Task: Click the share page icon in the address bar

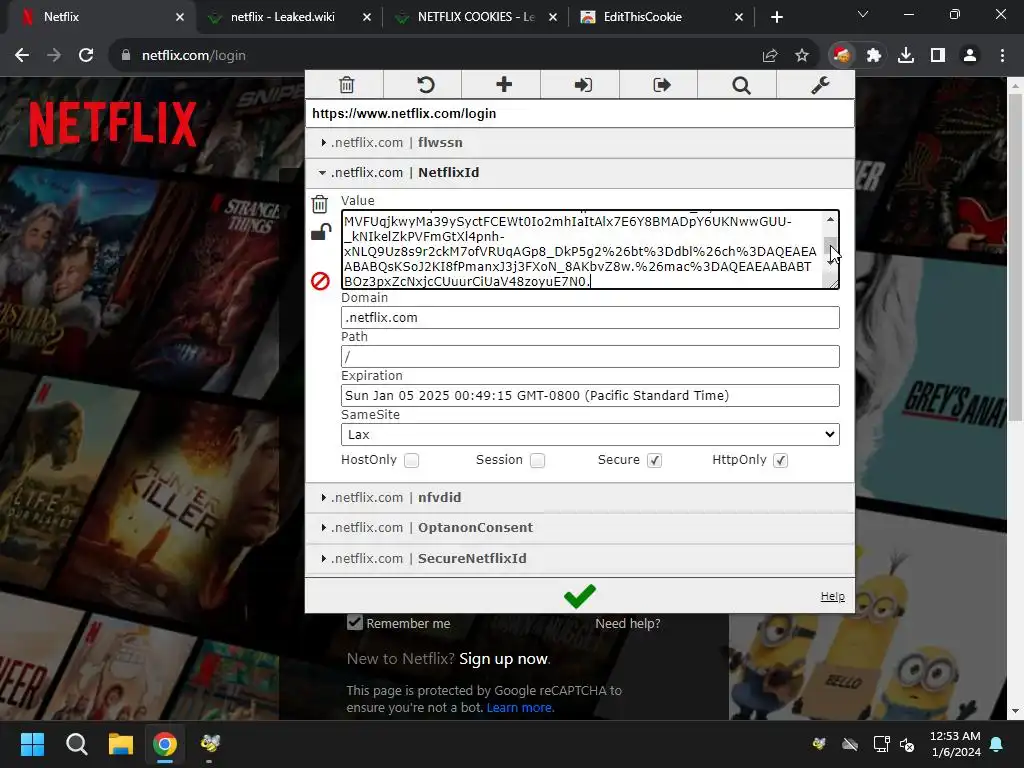Action: (770, 56)
